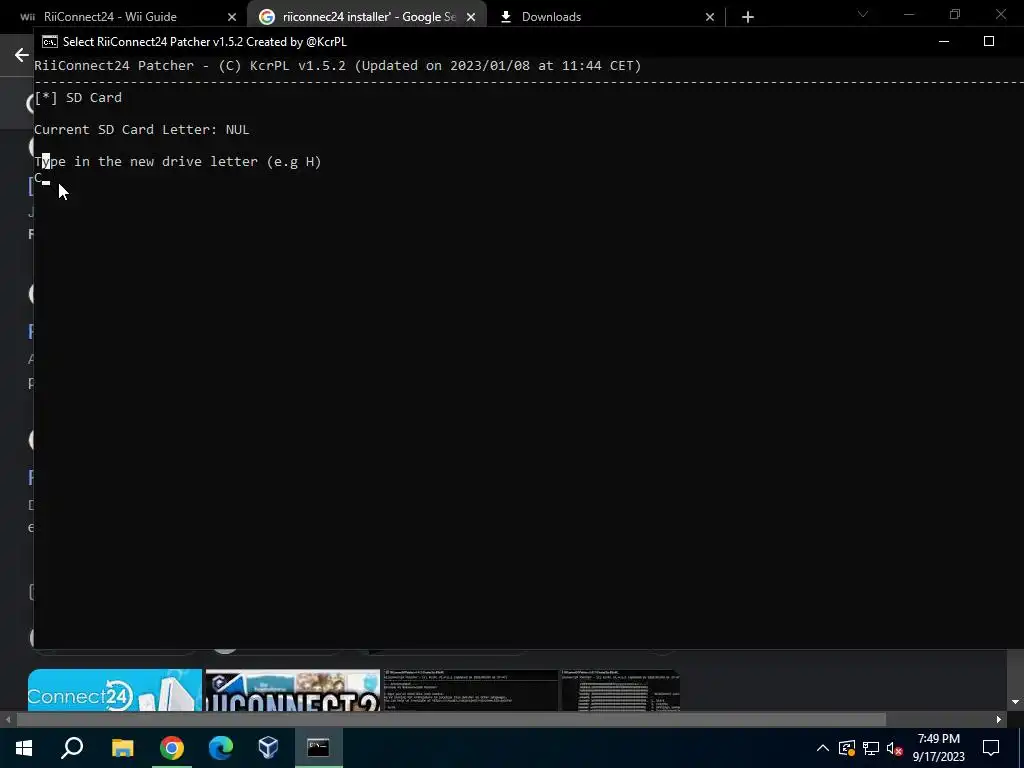1024x768 pixels.
Task: Open the Connect24 logo image thumbnail
Action: tap(115, 690)
